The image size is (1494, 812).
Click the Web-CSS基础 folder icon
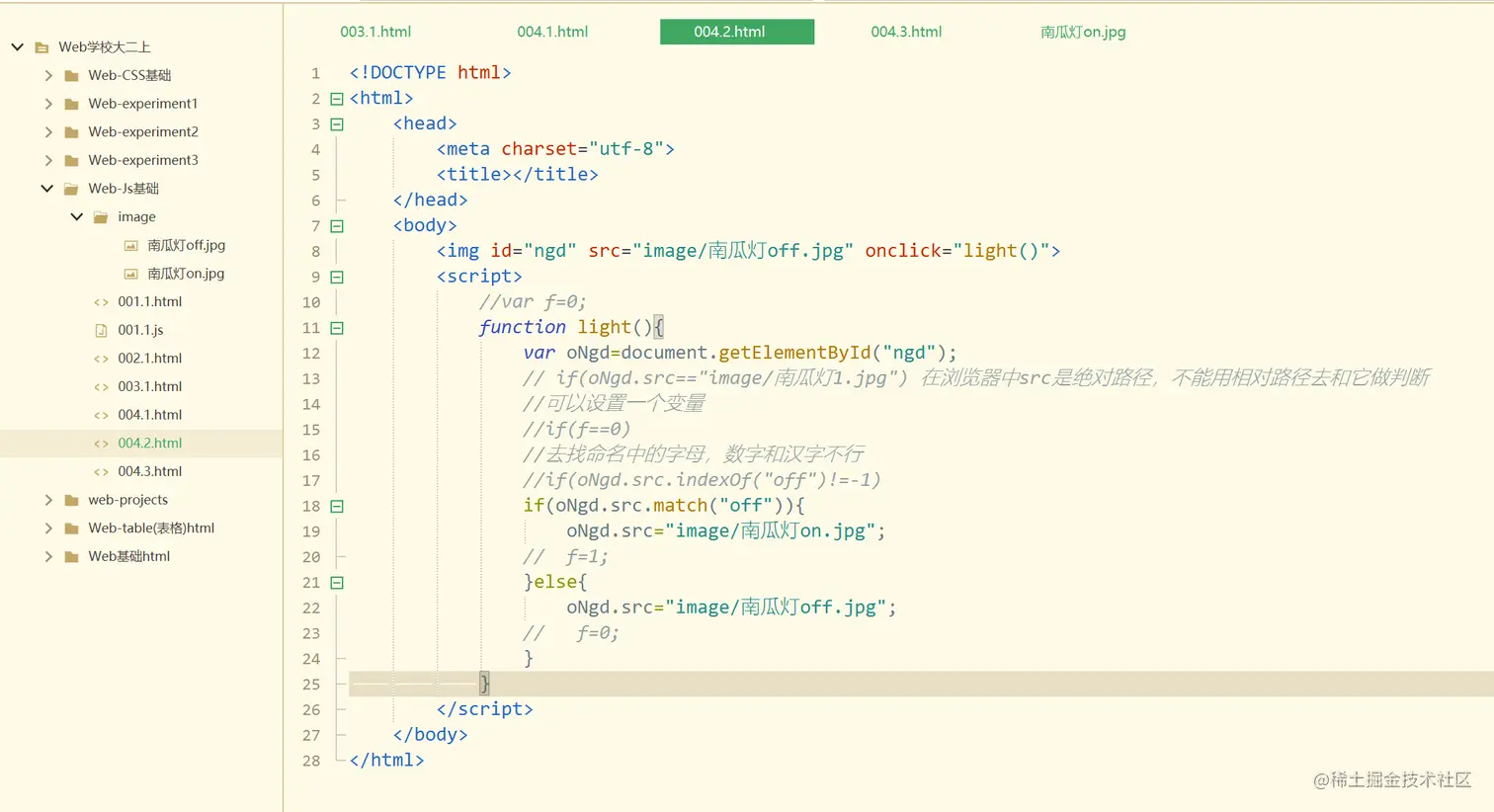71,75
